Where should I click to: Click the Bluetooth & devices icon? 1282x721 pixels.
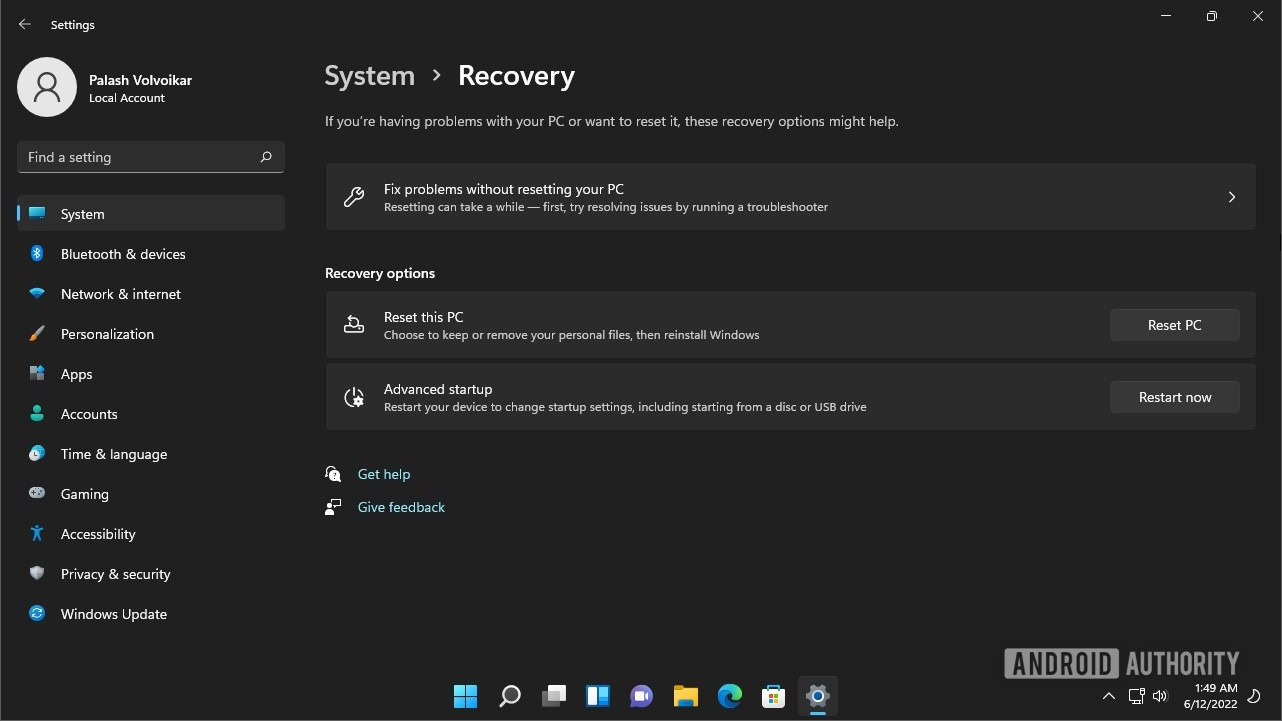[37, 254]
